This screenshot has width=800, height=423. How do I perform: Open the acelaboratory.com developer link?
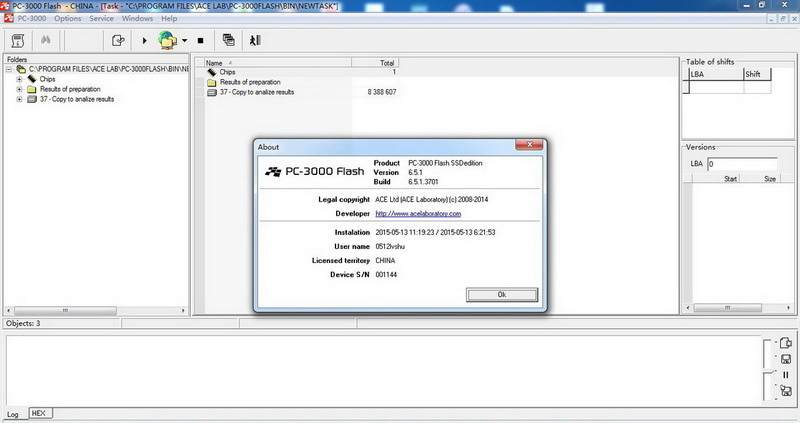(x=418, y=214)
